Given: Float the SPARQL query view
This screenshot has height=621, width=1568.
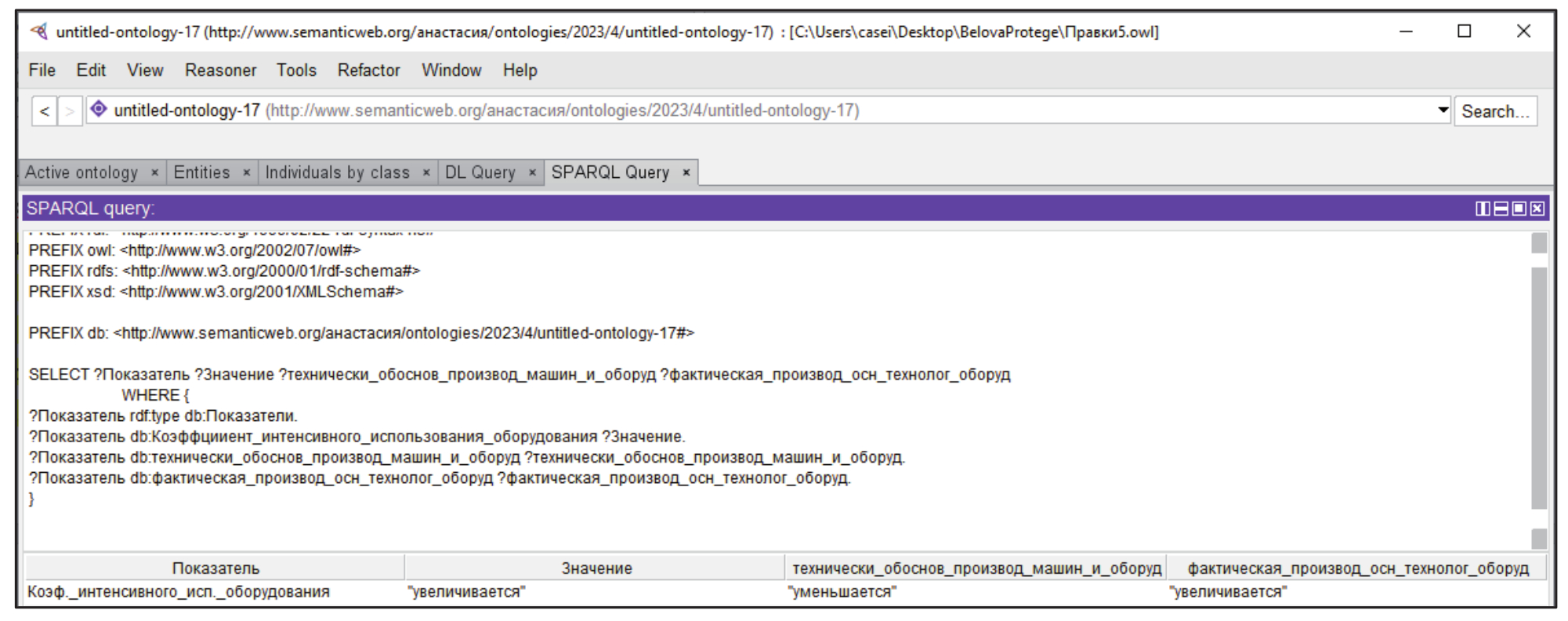Looking at the screenshot, I should pos(1519,209).
